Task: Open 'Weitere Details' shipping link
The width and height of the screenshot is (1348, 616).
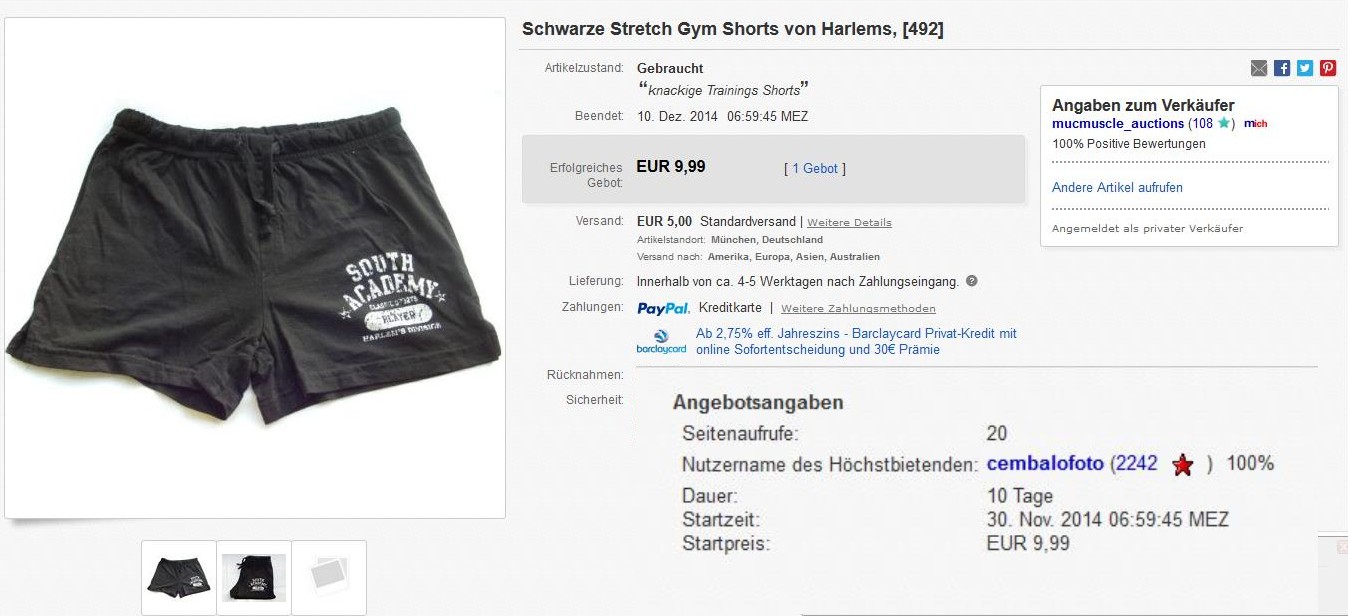Action: tap(849, 222)
